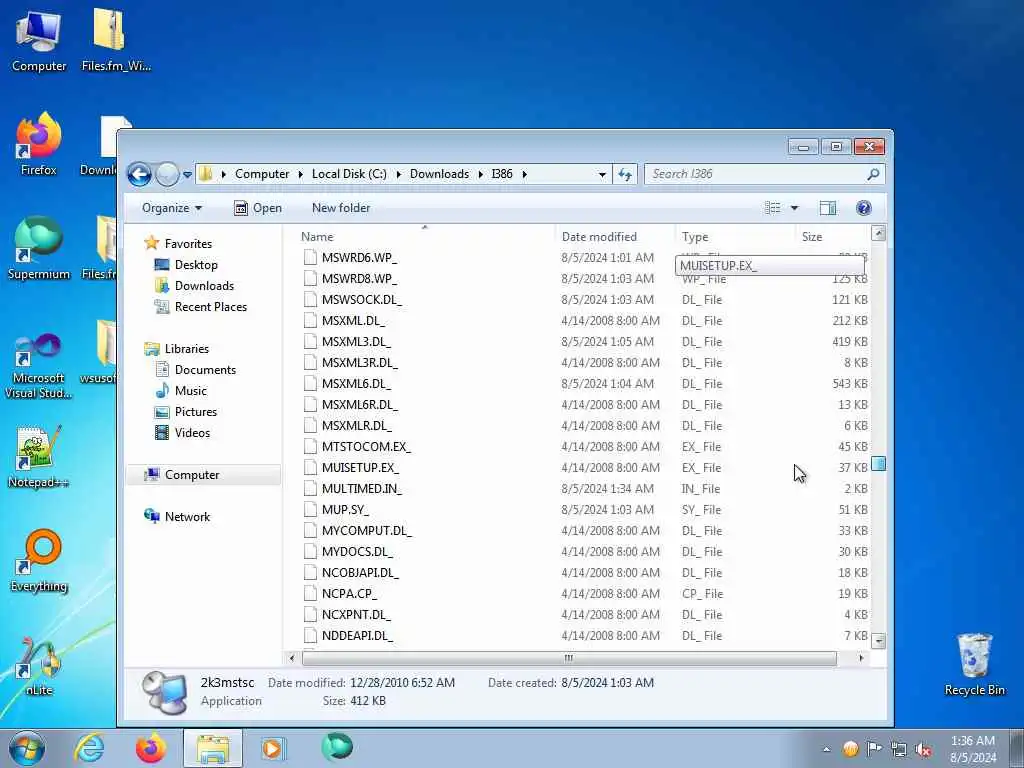Screen dimensions: 1024x768
Task: Launch nLite desktop shortcut
Action: coord(39,665)
